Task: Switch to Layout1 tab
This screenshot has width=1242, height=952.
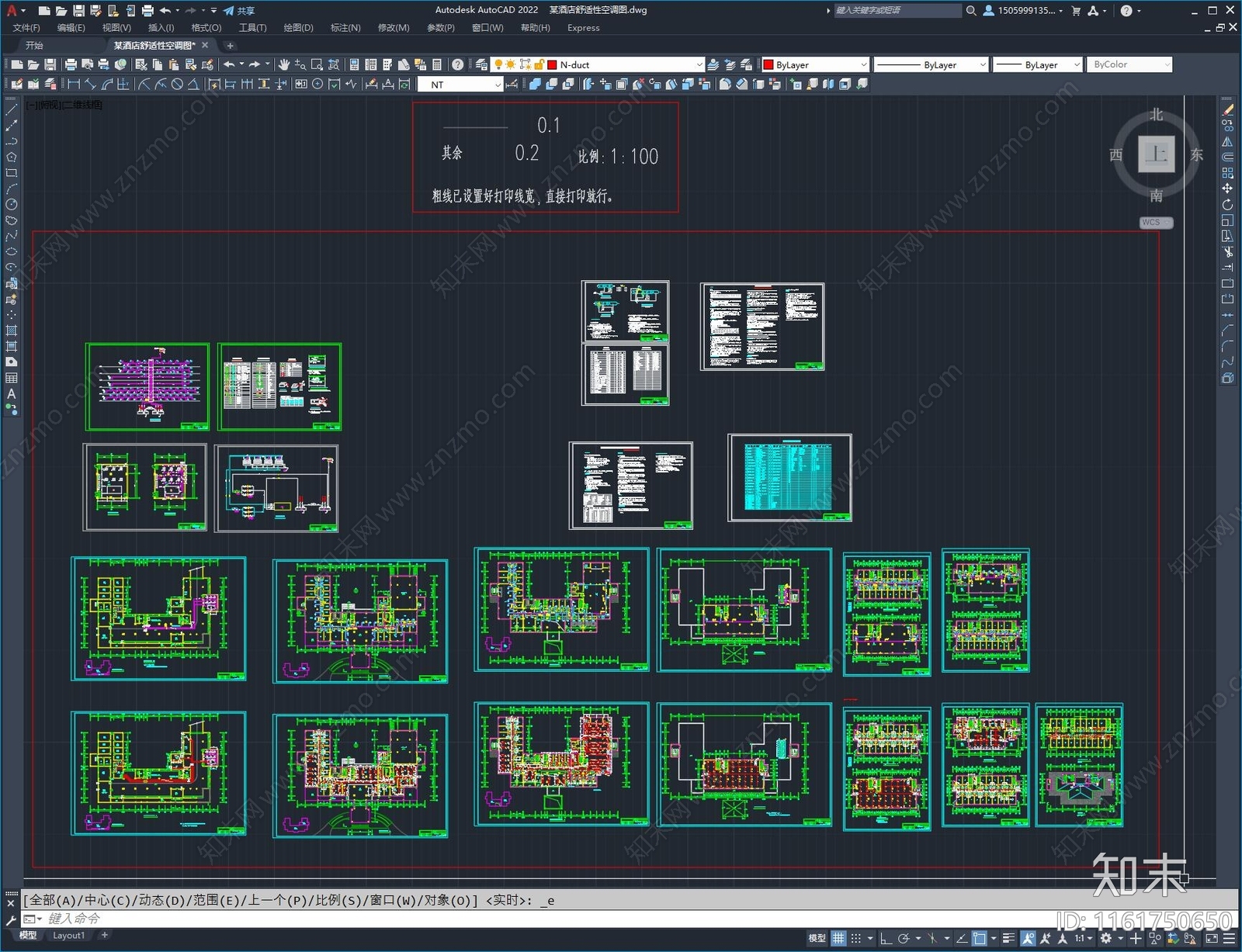Action: pyautogui.click(x=68, y=936)
